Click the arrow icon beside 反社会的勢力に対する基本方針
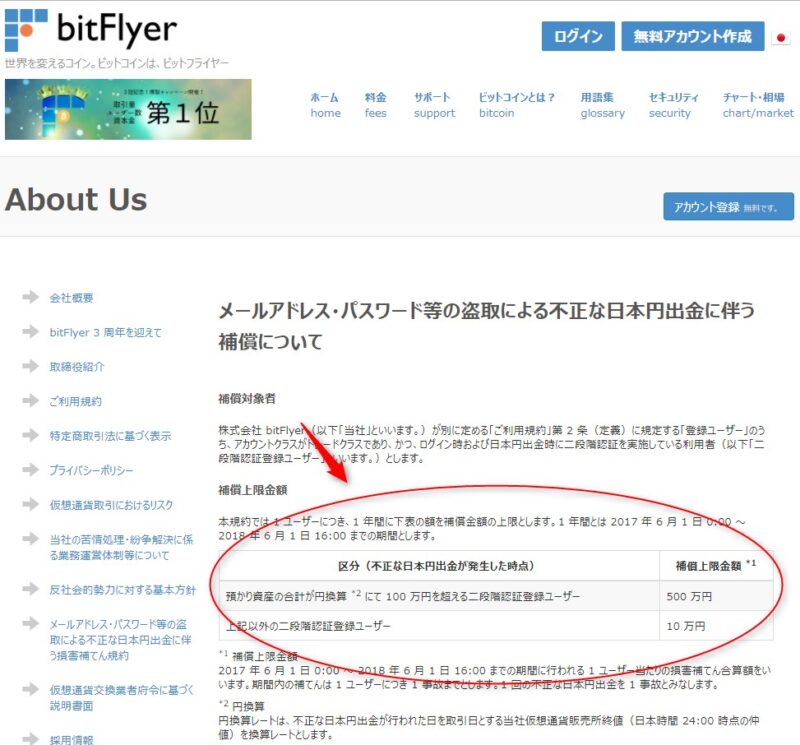Viewport: 800px width, 745px height. click(x=31, y=589)
